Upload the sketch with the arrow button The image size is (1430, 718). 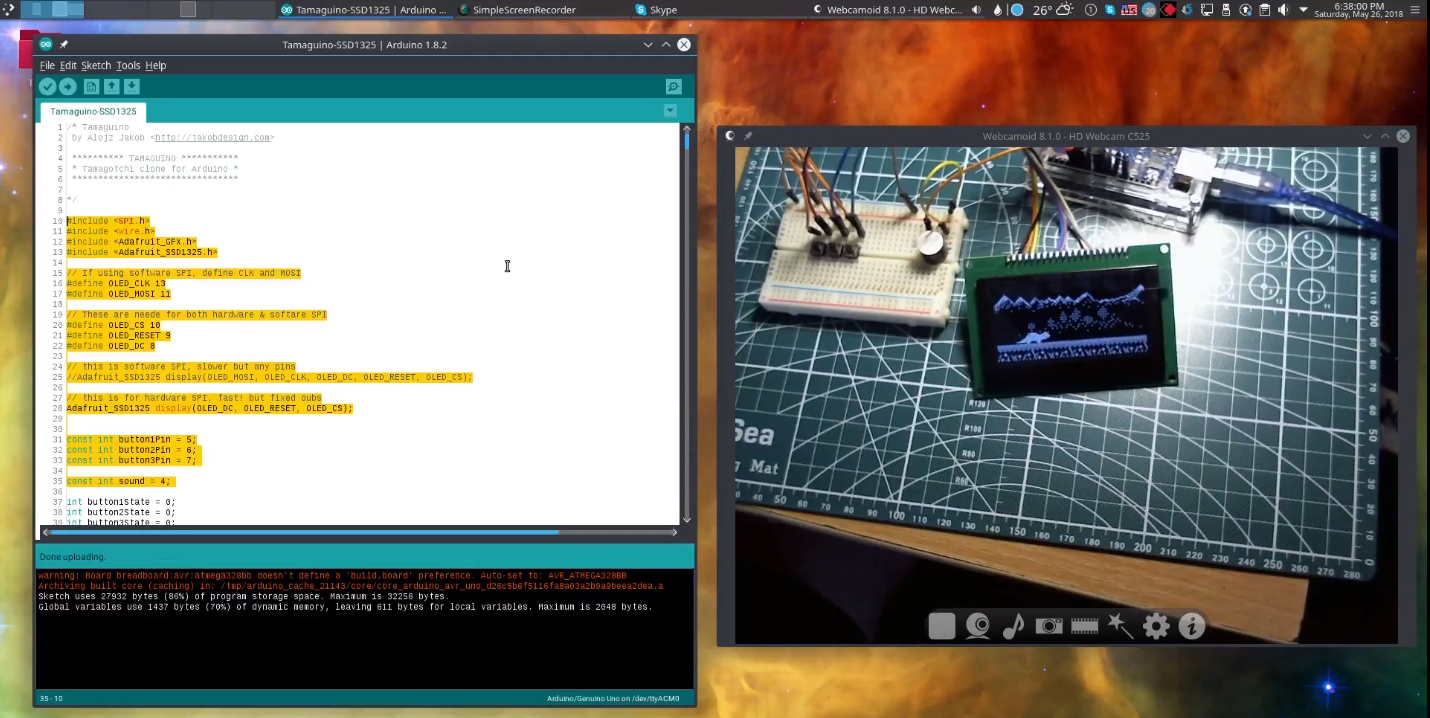coord(68,87)
